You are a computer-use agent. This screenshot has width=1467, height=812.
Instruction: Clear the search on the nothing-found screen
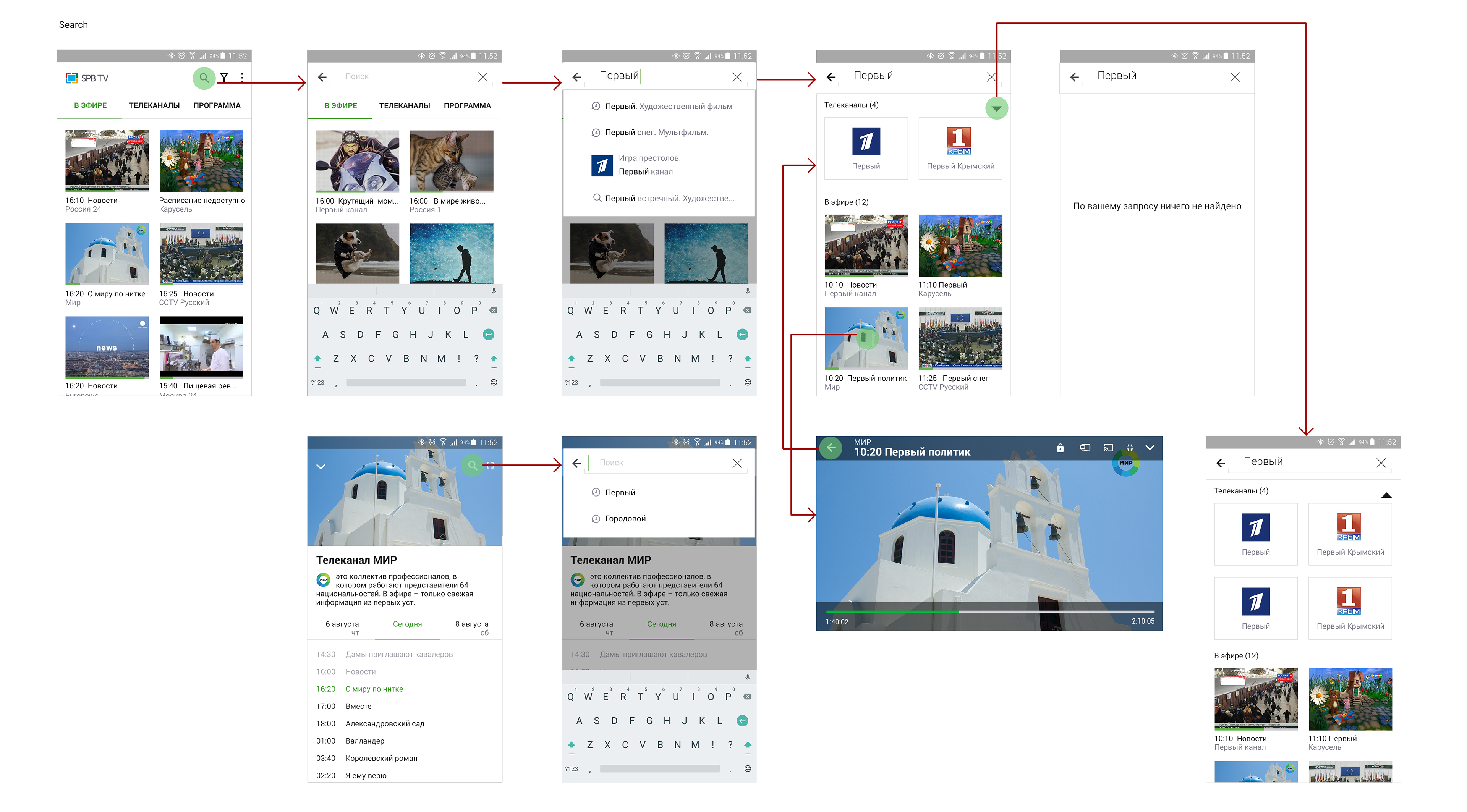(x=1235, y=77)
